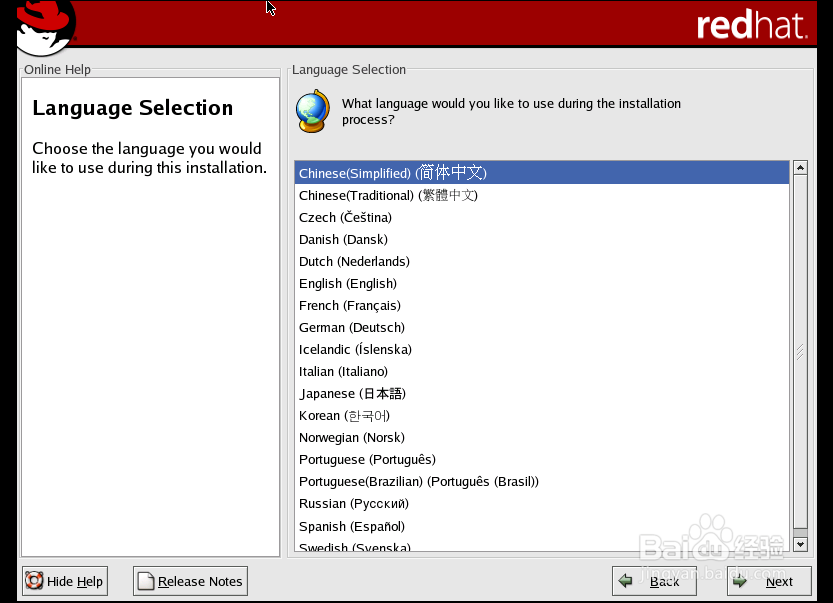Click the Online Help panel label

click(57, 70)
